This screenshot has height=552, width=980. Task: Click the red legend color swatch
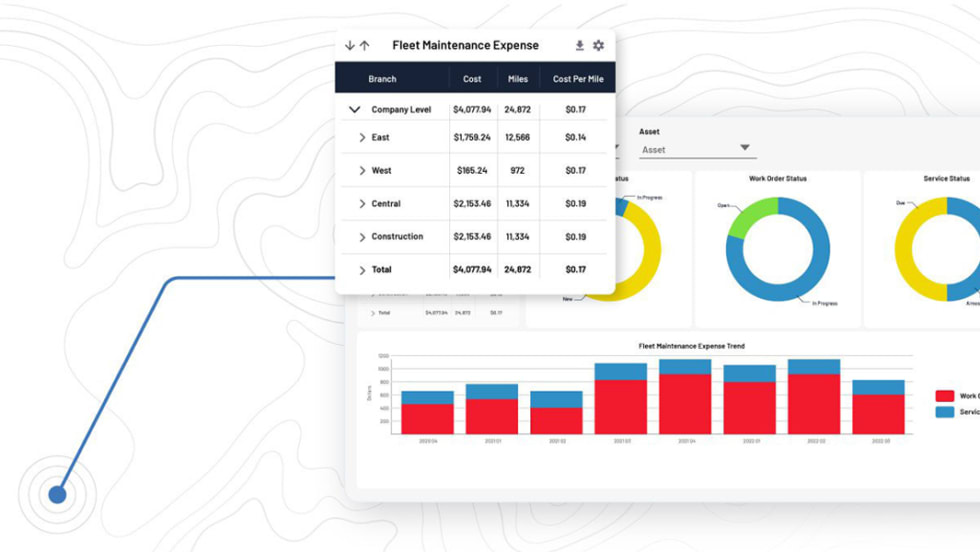944,396
